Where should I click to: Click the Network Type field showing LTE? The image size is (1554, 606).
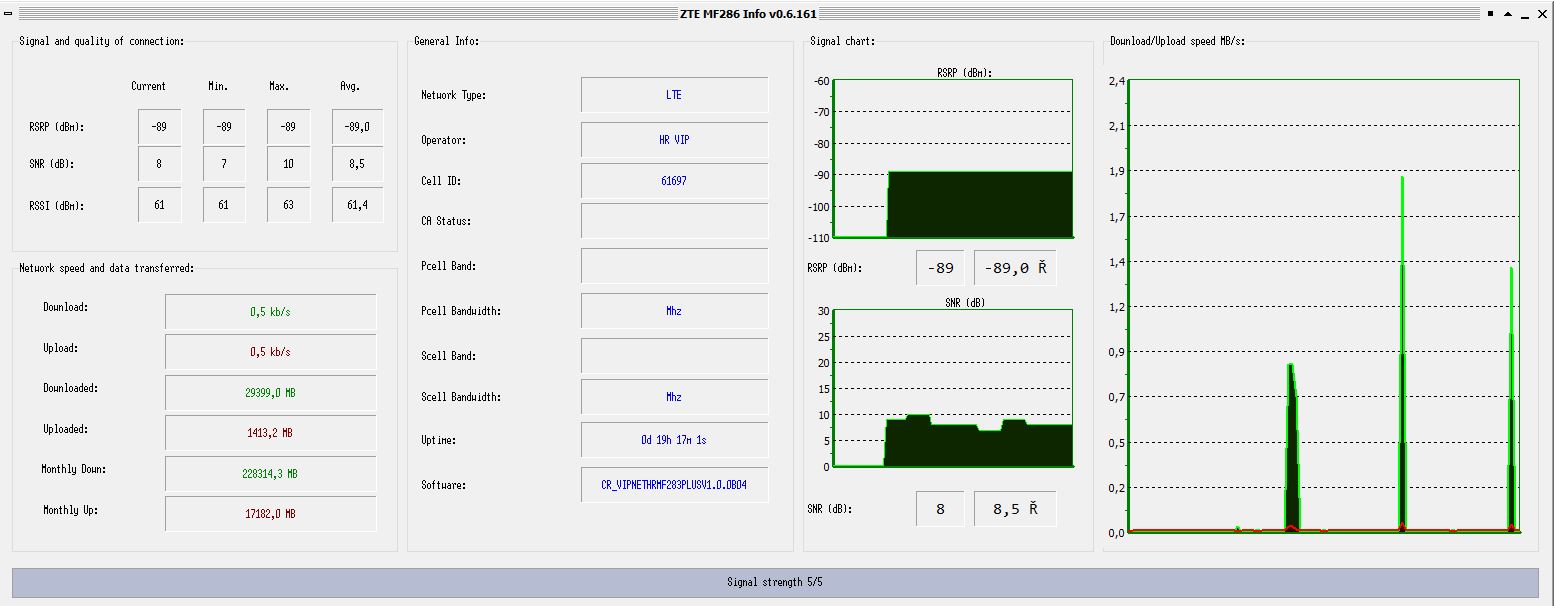[674, 95]
